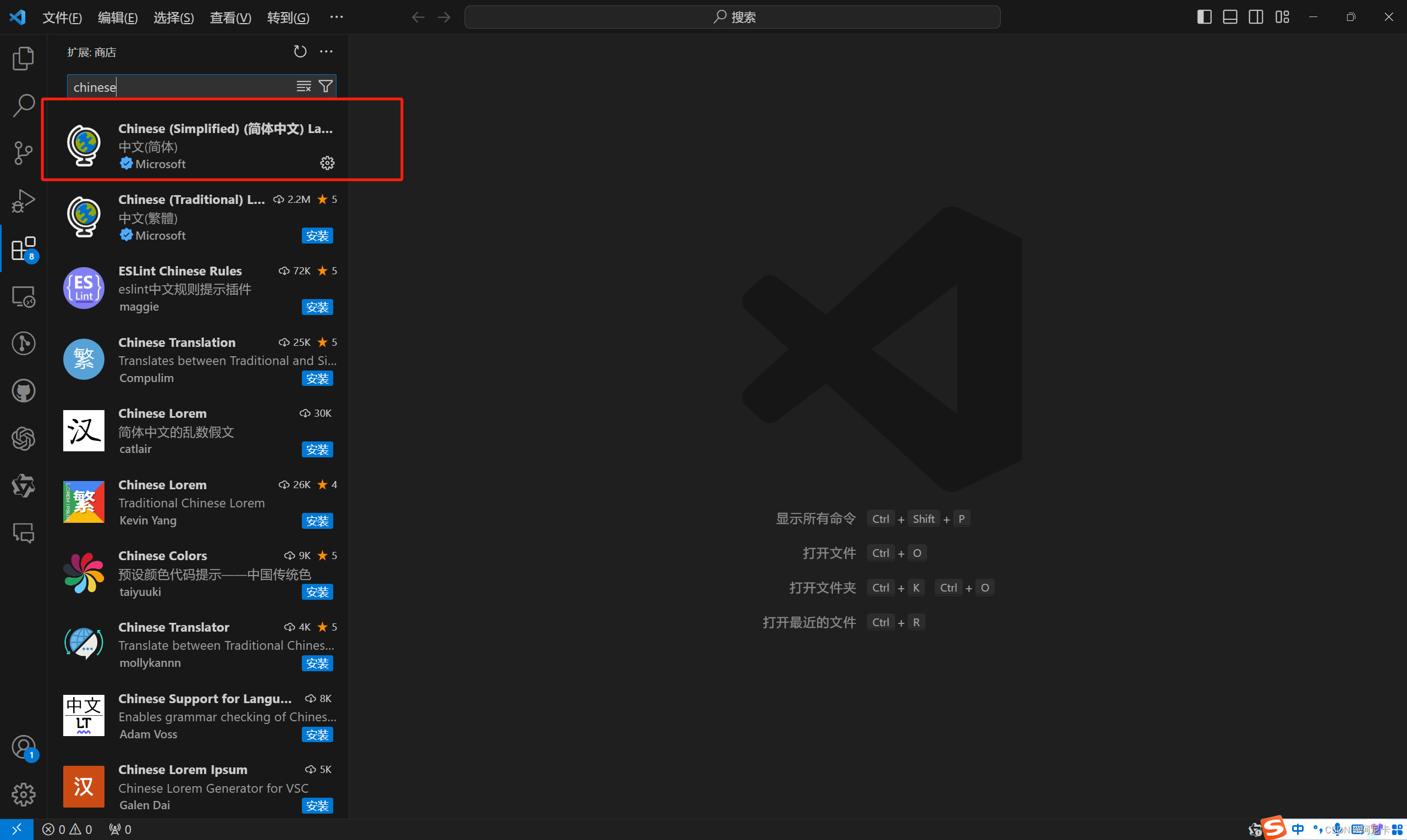This screenshot has width=1407, height=840.
Task: Install Chinese Lorem Ipsum by Galen Dai
Action: (317, 805)
